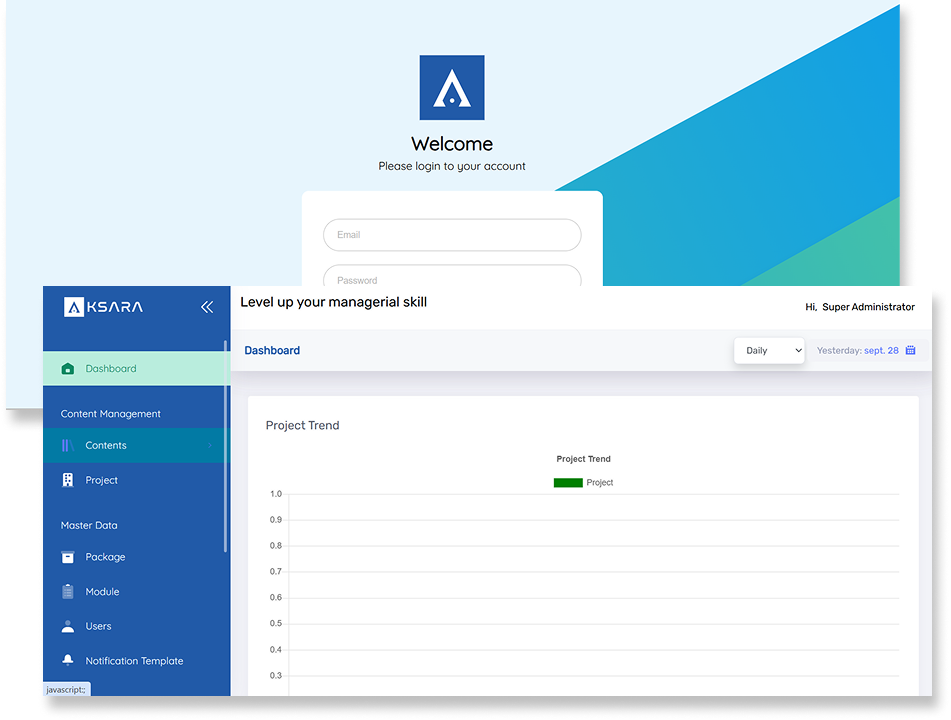Viewport: 951px width, 720px height.
Task: Click the Dashboard home icon
Action: click(68, 369)
